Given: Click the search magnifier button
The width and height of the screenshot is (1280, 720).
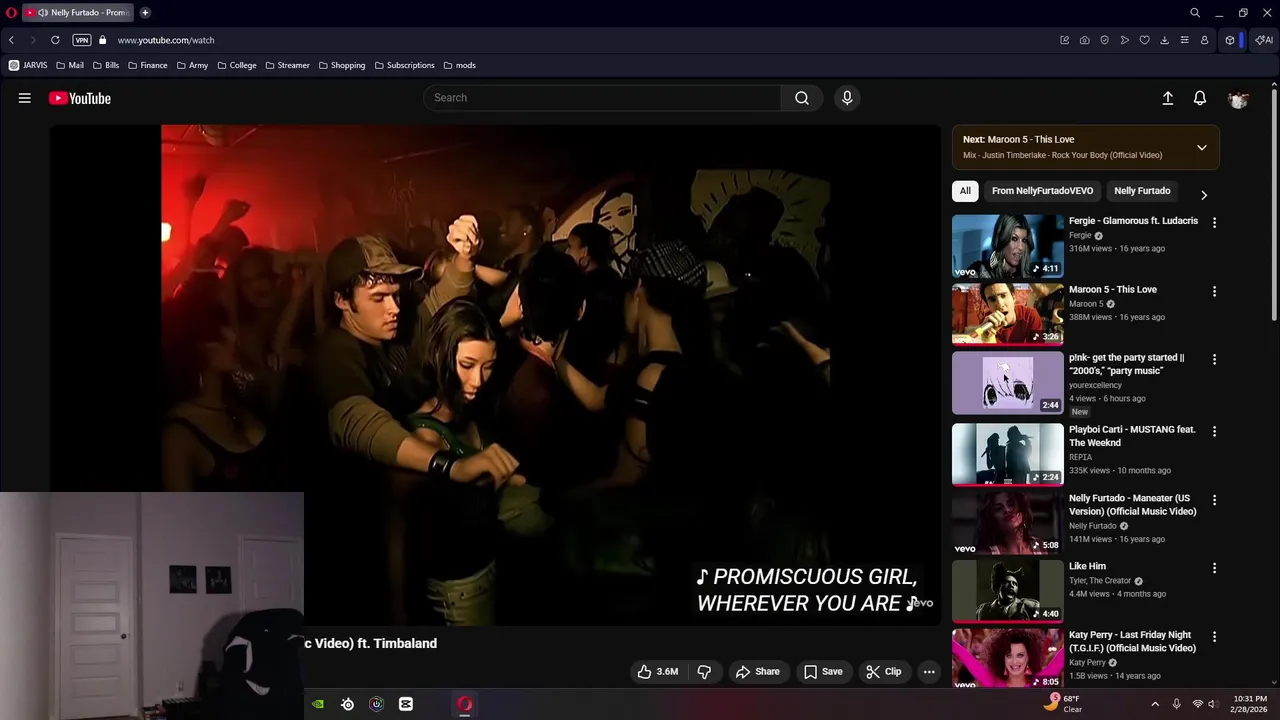Looking at the screenshot, I should point(802,98).
